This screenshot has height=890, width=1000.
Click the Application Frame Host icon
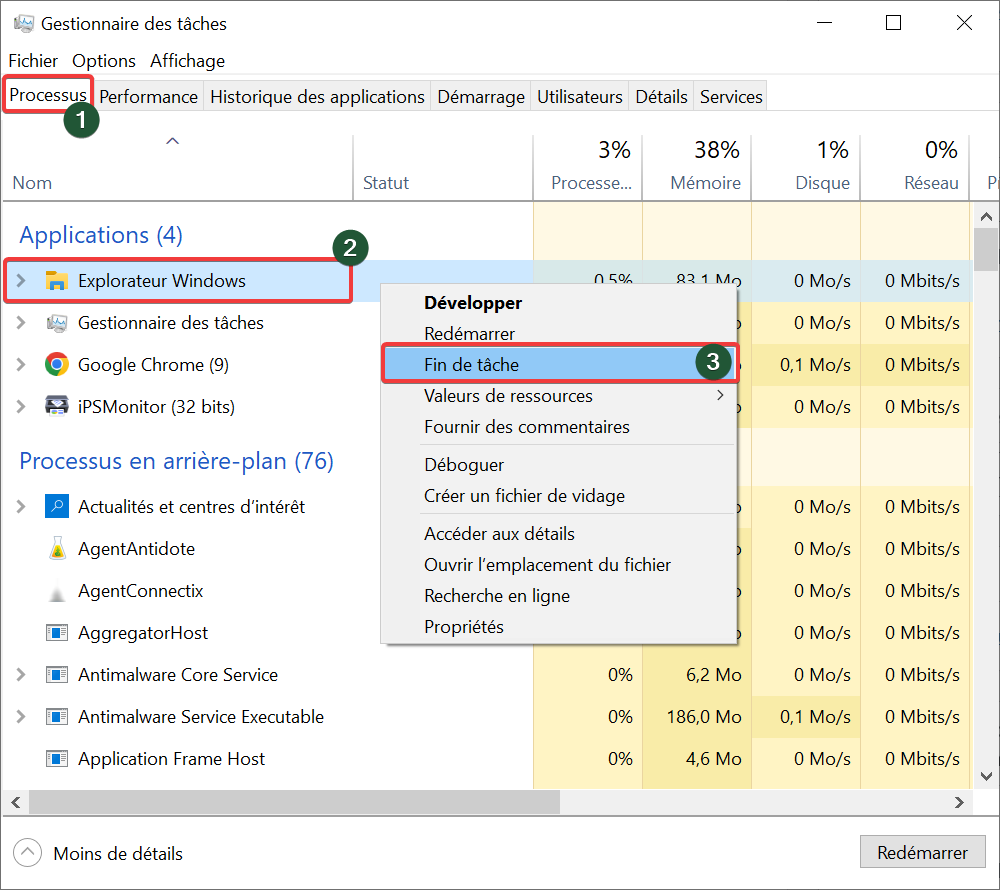57,759
